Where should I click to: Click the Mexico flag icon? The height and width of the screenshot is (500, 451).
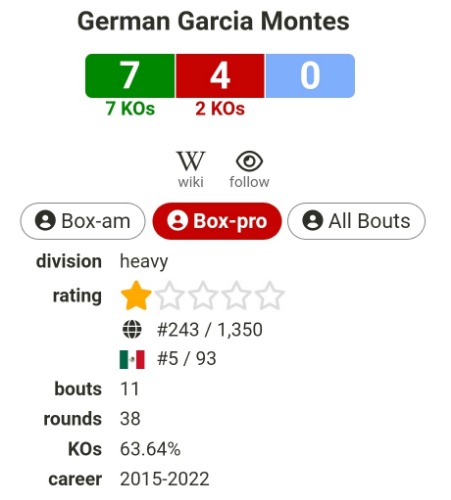coord(132,359)
